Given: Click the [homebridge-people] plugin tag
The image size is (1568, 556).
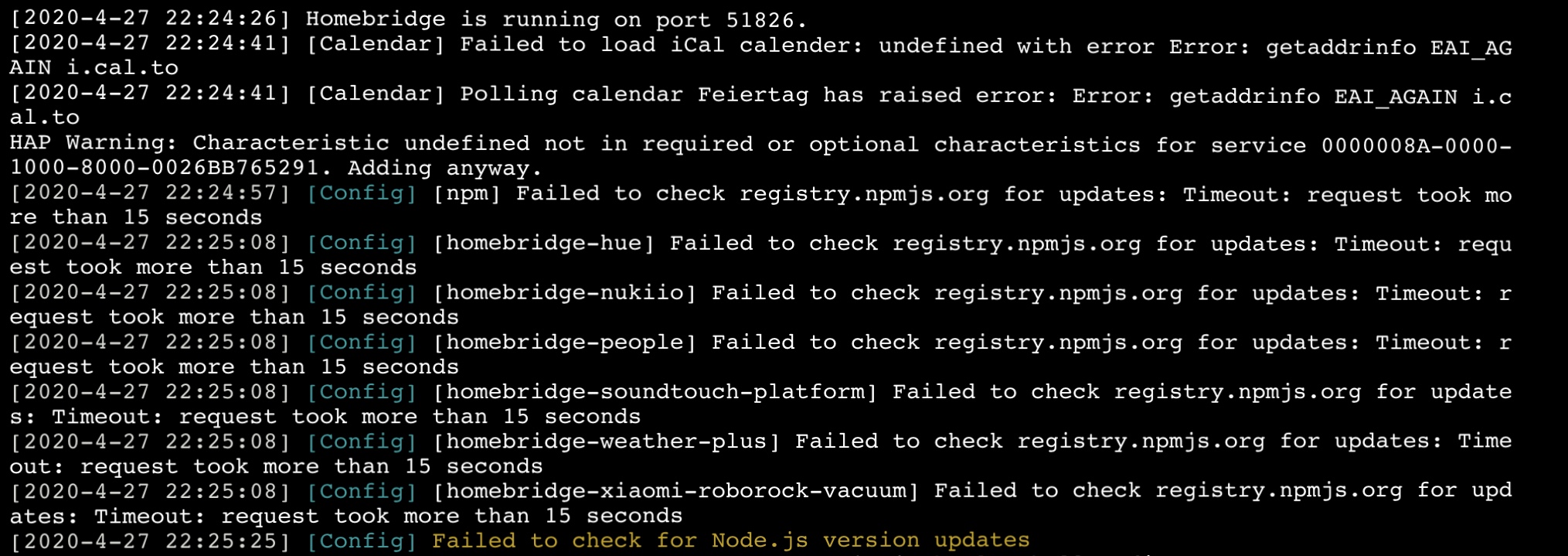Looking at the screenshot, I should (x=564, y=342).
